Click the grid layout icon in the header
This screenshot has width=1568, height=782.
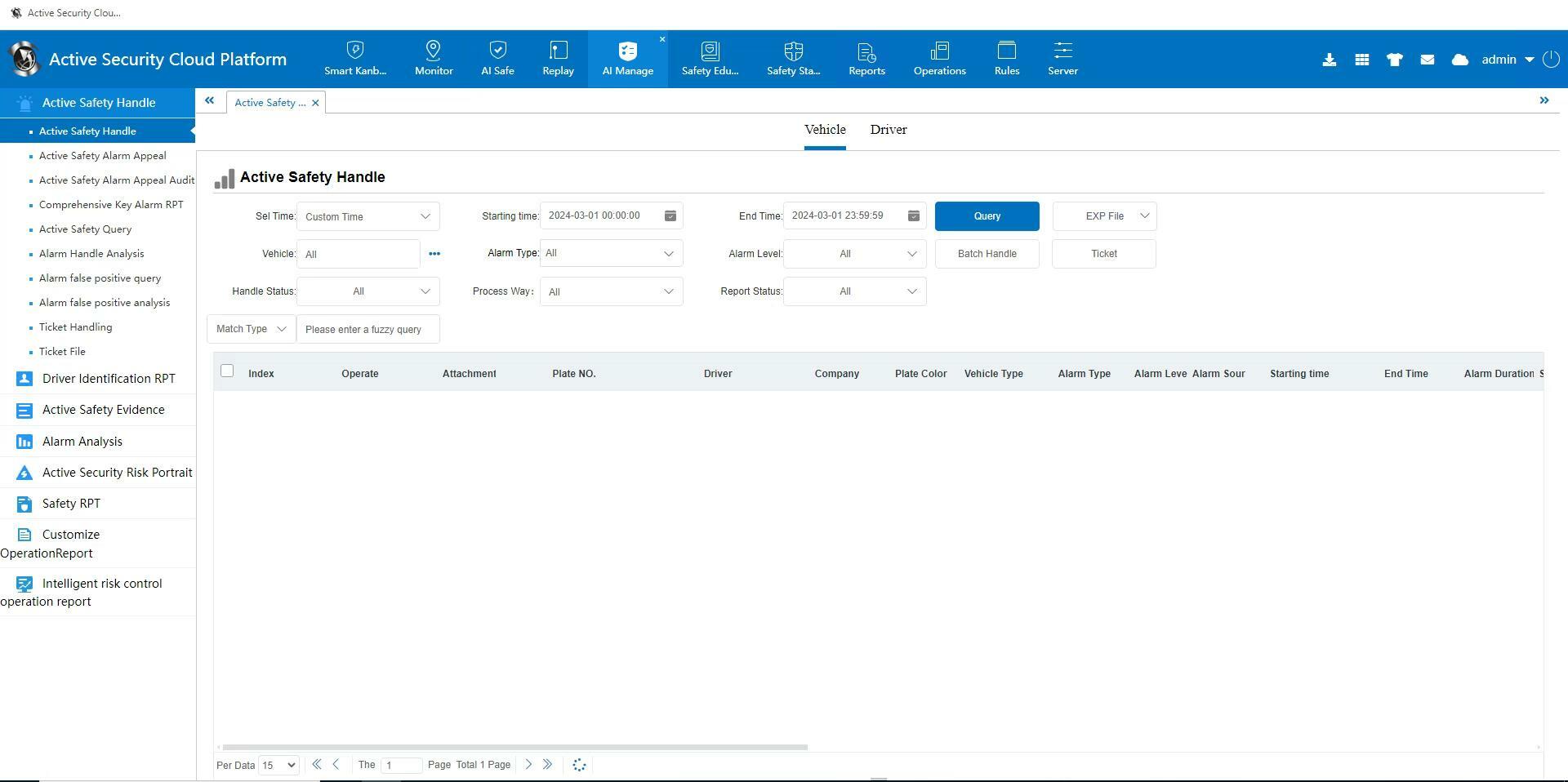1361,60
